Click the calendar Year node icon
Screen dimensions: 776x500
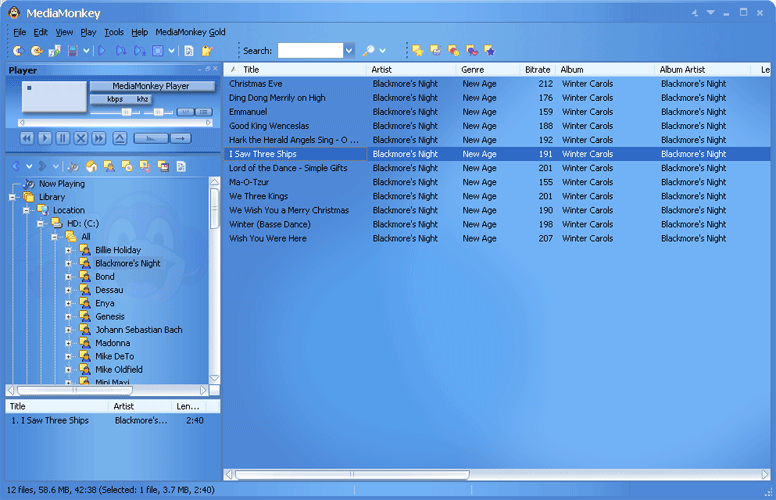163,166
